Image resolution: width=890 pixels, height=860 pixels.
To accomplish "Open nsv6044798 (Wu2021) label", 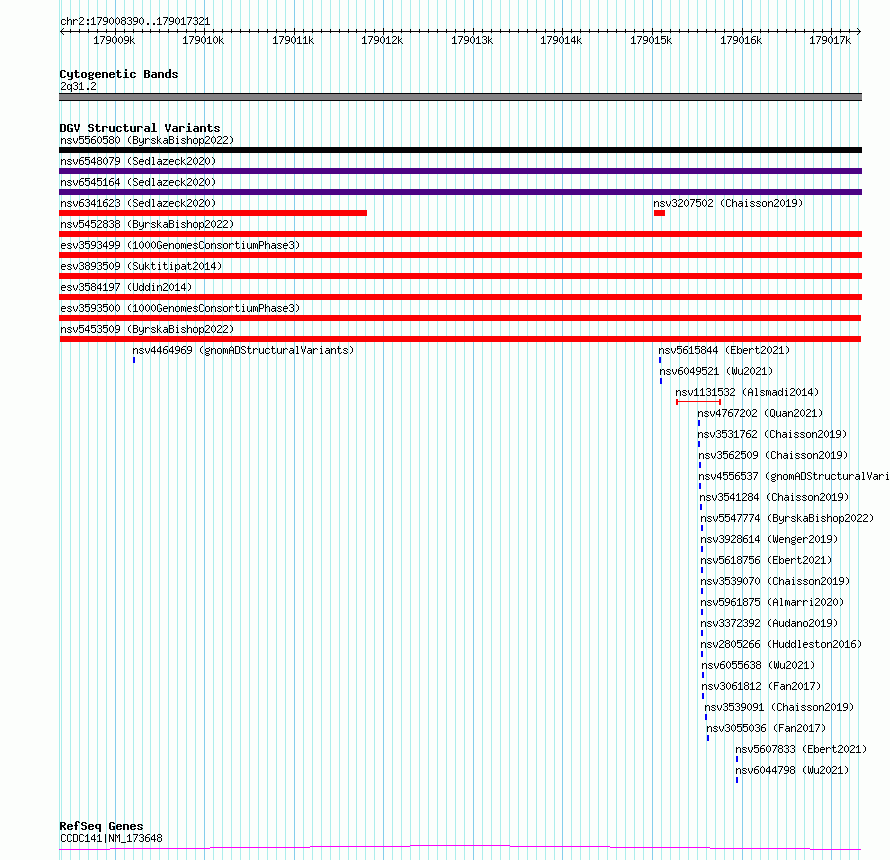I will (792, 770).
